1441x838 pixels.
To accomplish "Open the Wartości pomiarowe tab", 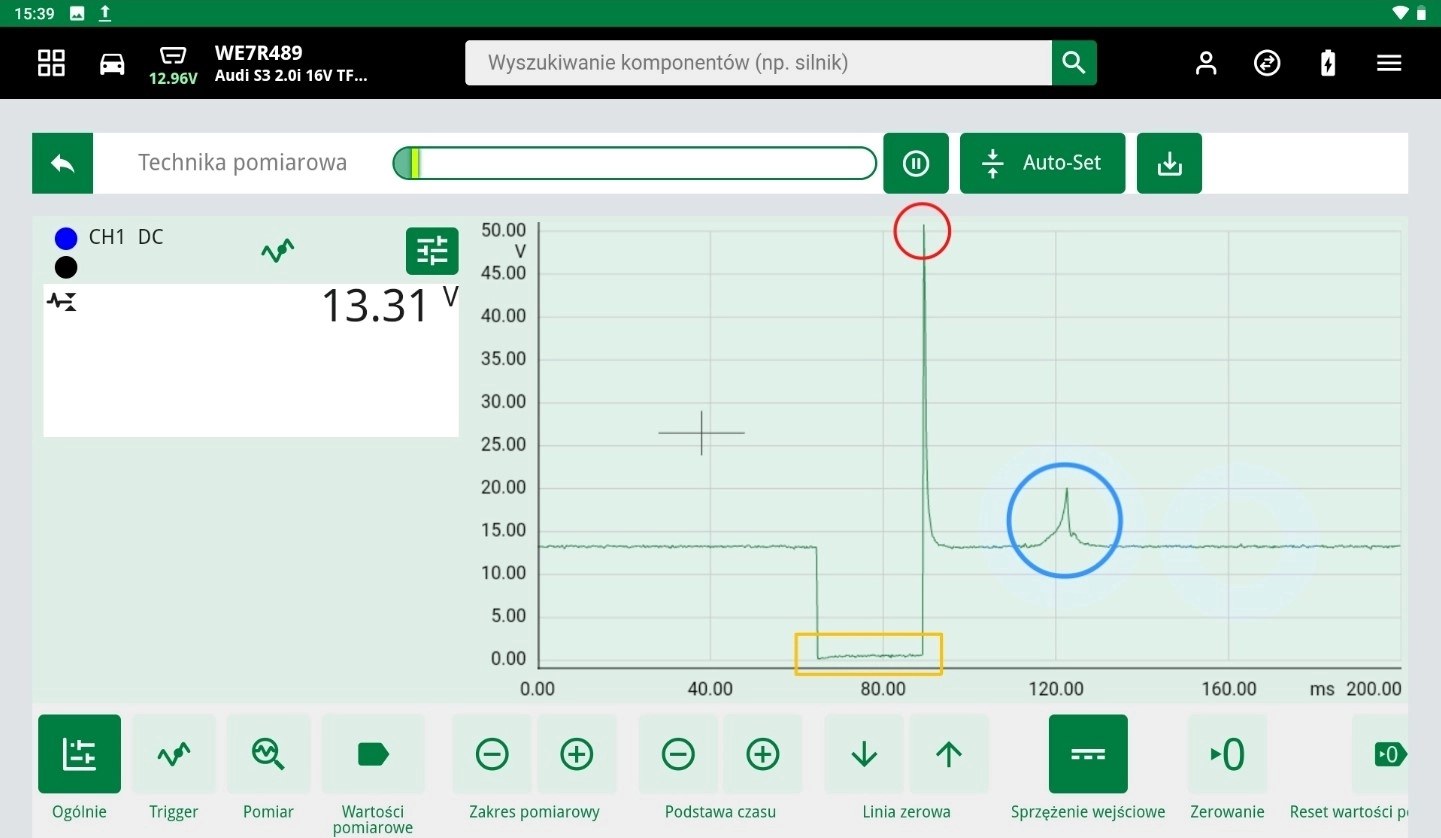I will (373, 754).
